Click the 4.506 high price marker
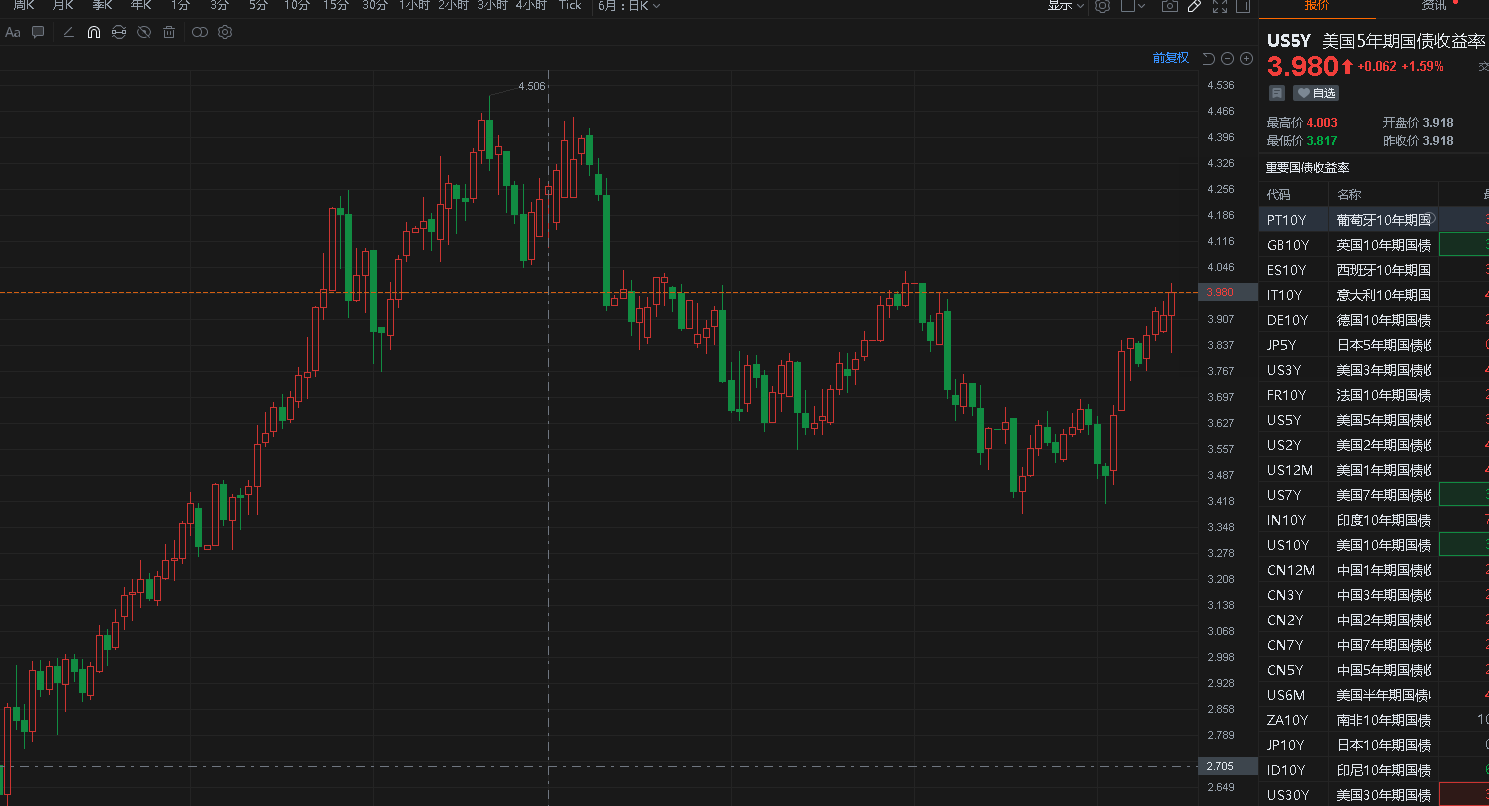Image resolution: width=1489 pixels, height=806 pixels. [x=532, y=86]
